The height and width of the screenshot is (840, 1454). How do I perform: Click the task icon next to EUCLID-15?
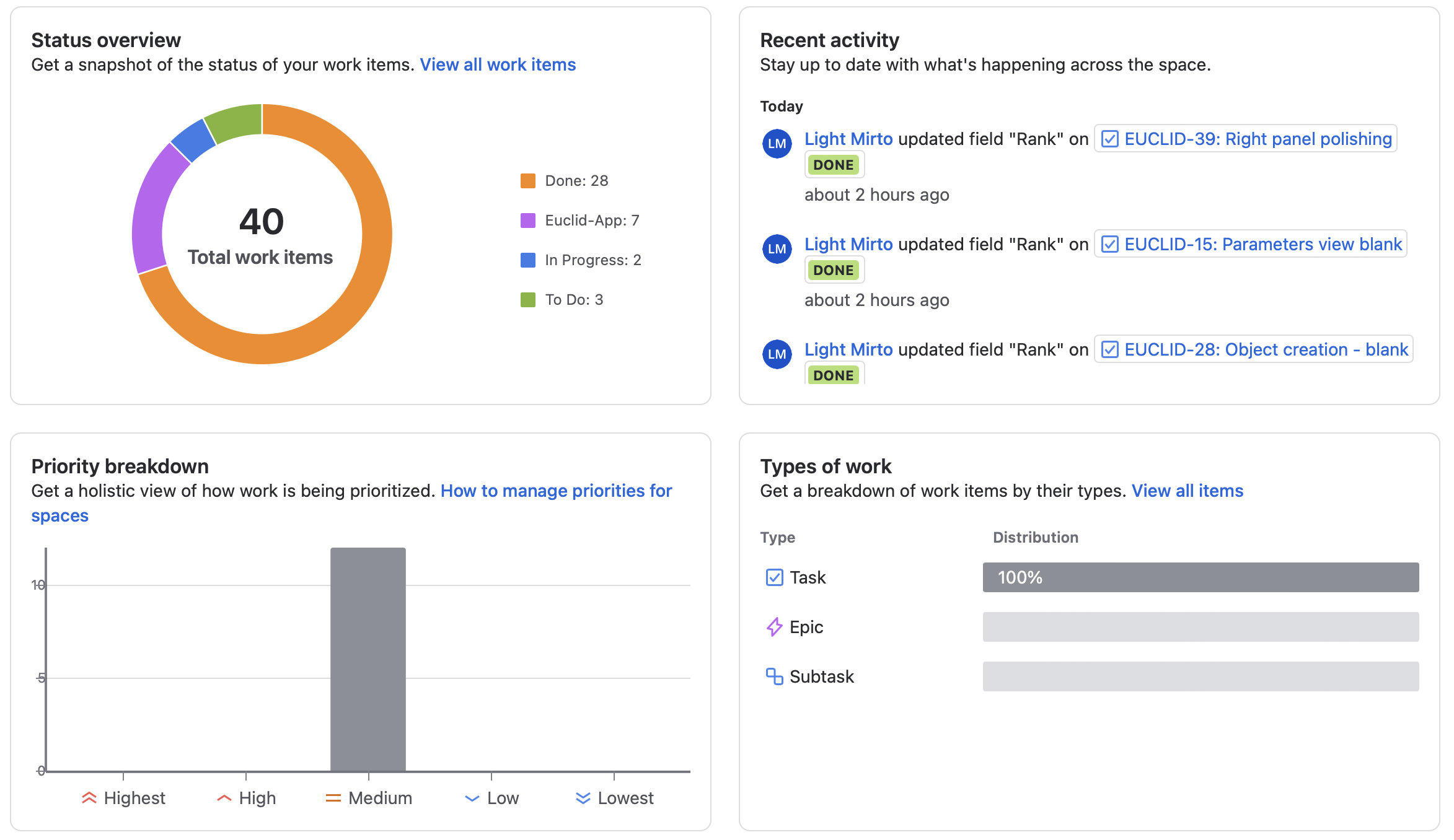1109,244
